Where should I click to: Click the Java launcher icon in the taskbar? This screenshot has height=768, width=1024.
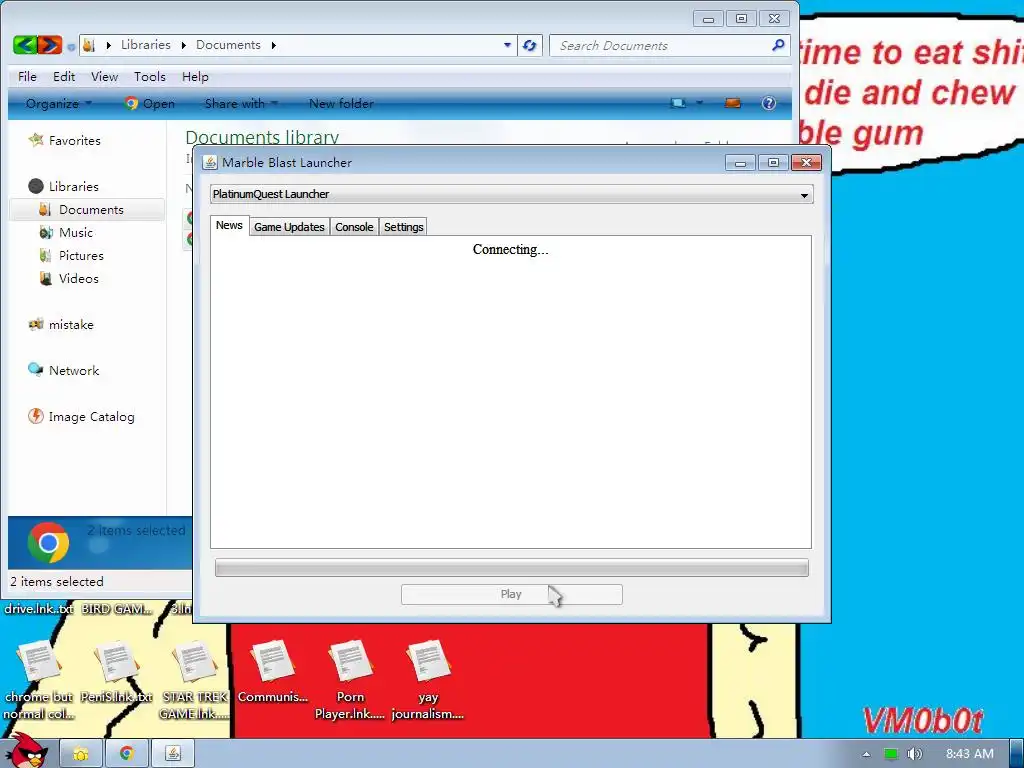(173, 754)
